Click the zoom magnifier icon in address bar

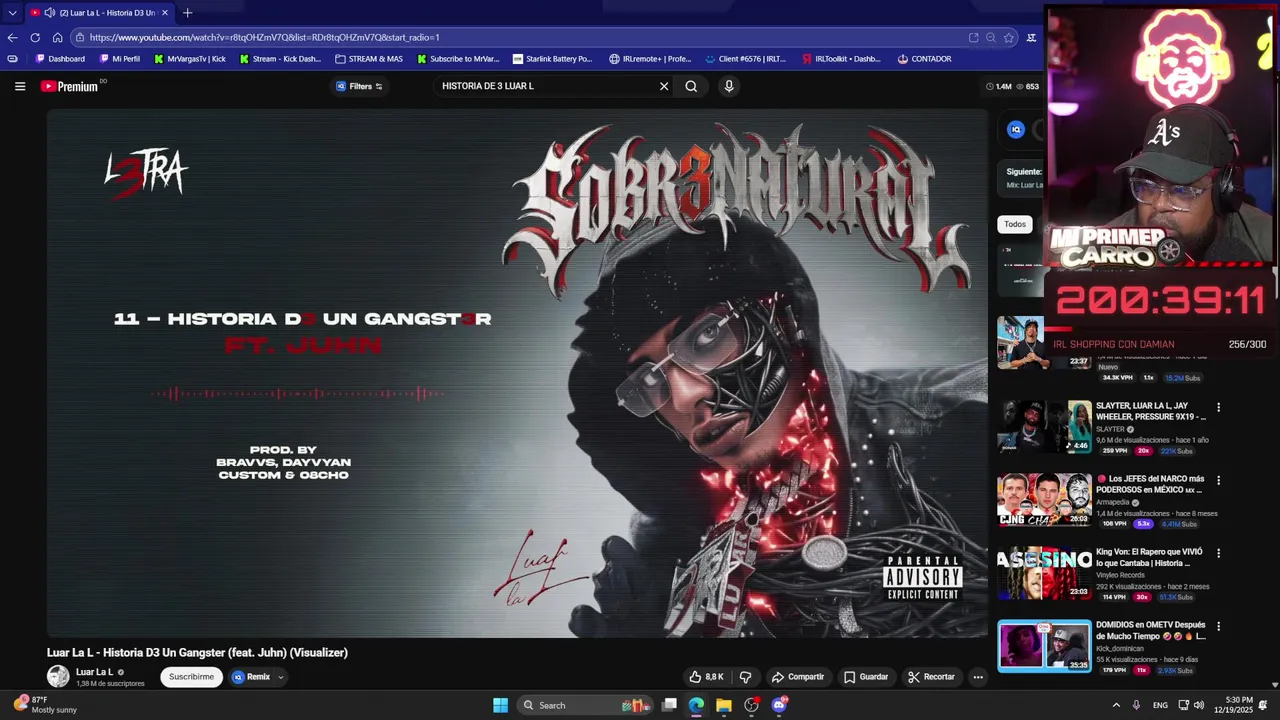[x=991, y=37]
